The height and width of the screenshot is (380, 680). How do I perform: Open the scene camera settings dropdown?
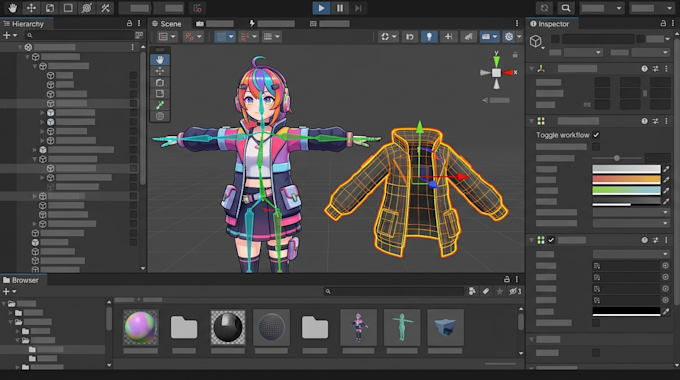(489, 37)
